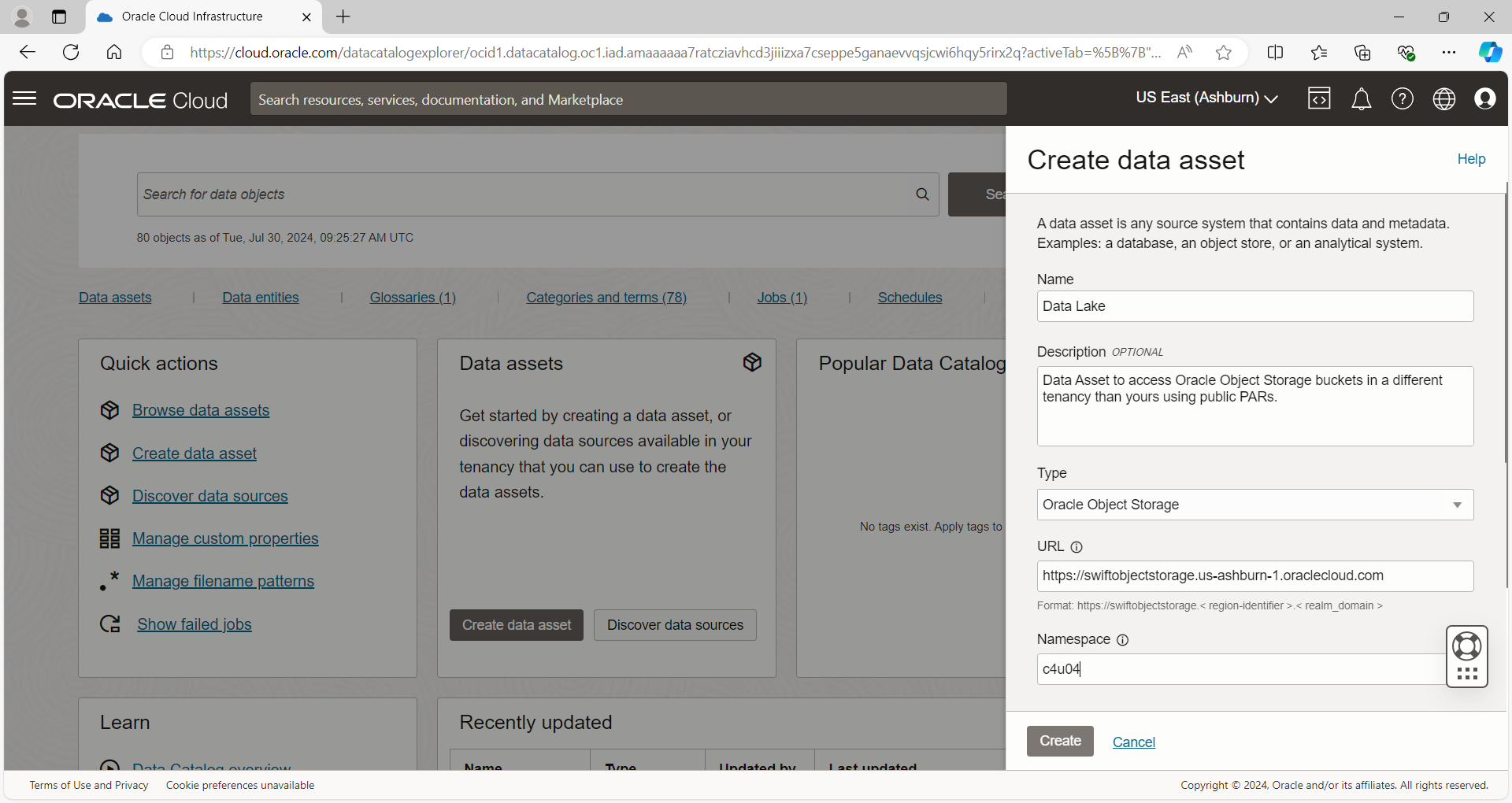Open the Read aloud icon in address bar
The width and height of the screenshot is (1512, 803).
(x=1184, y=53)
